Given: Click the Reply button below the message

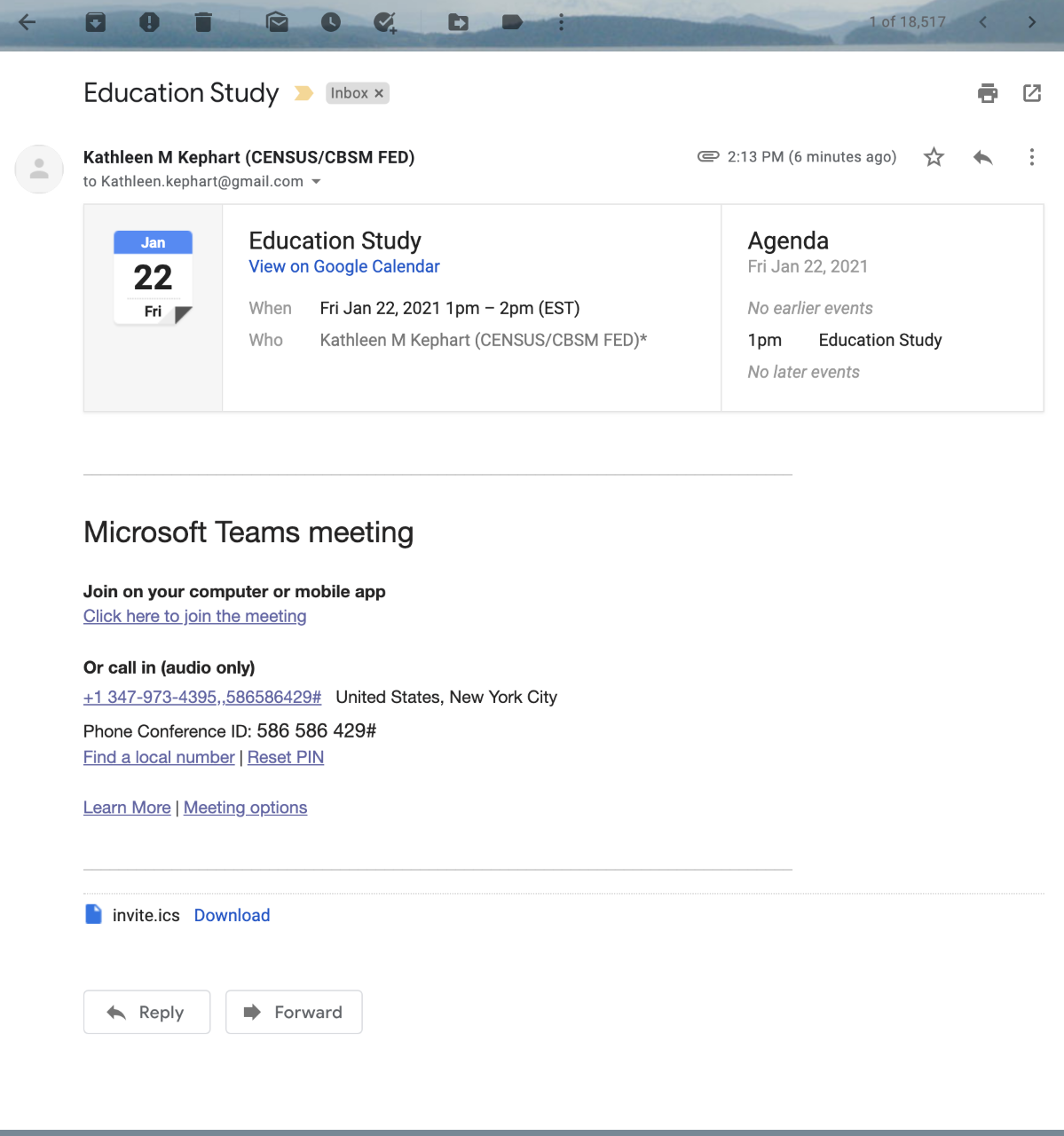Looking at the screenshot, I should (x=147, y=1012).
